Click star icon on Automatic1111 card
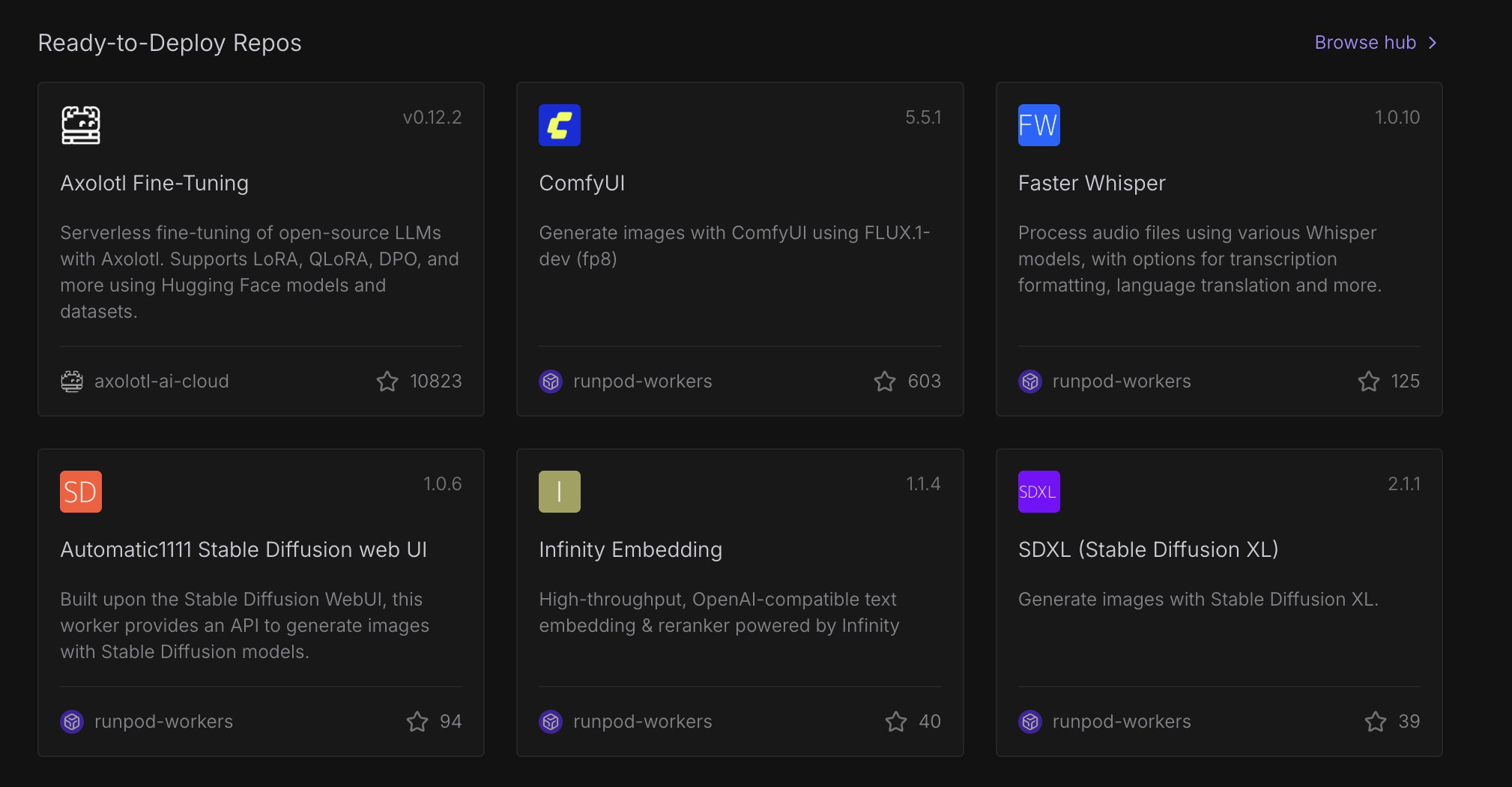Viewport: 1512px width, 787px height. pos(417,722)
